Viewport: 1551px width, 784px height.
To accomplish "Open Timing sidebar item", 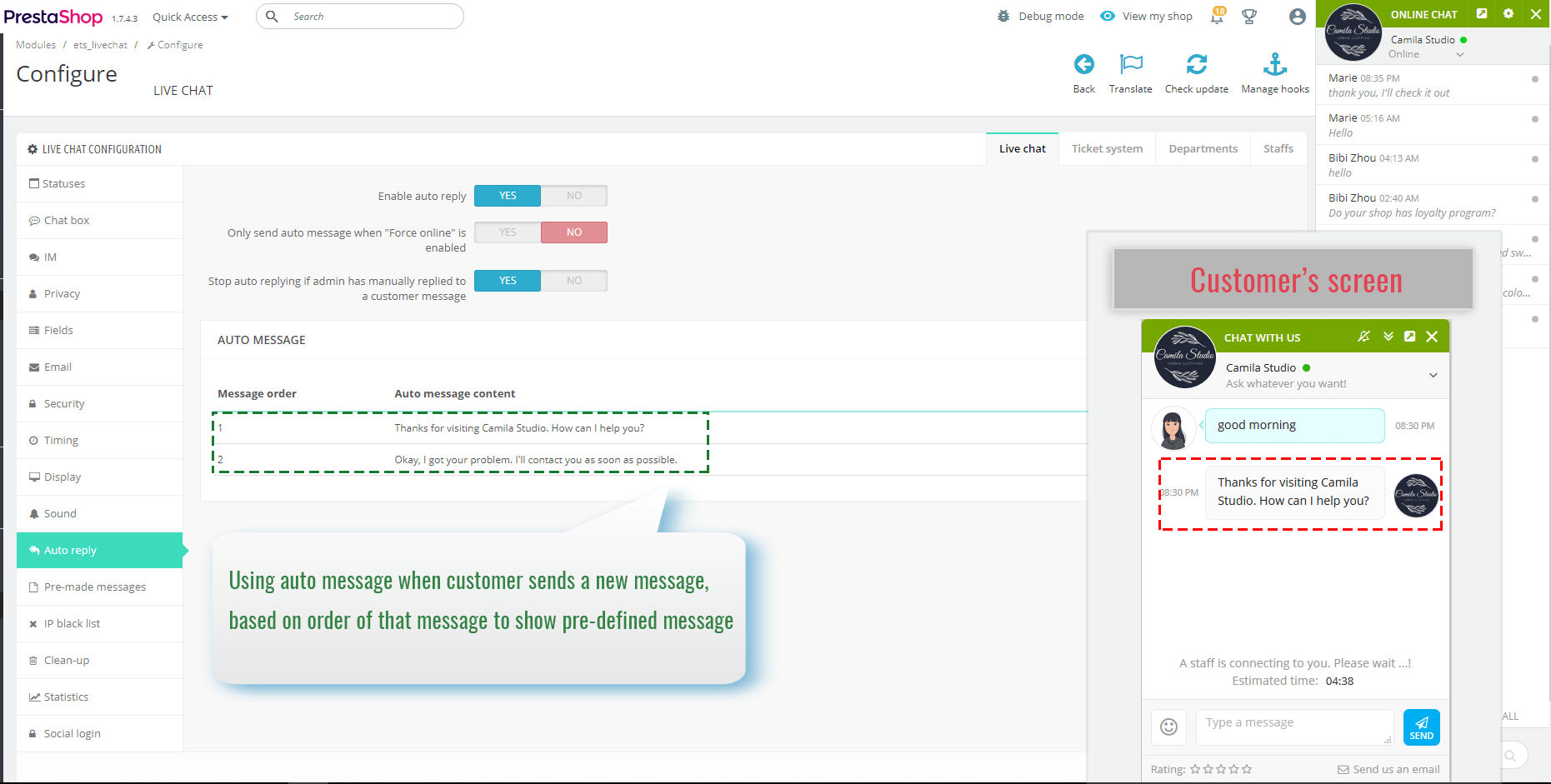I will pyautogui.click(x=99, y=441).
